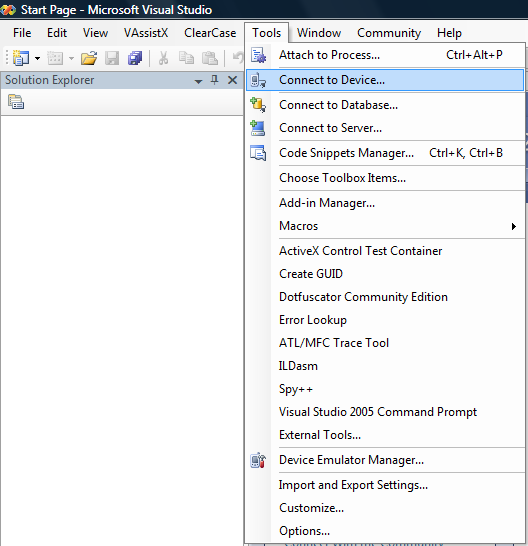
Task: Click the New Project toolbar icon
Action: click(x=21, y=58)
